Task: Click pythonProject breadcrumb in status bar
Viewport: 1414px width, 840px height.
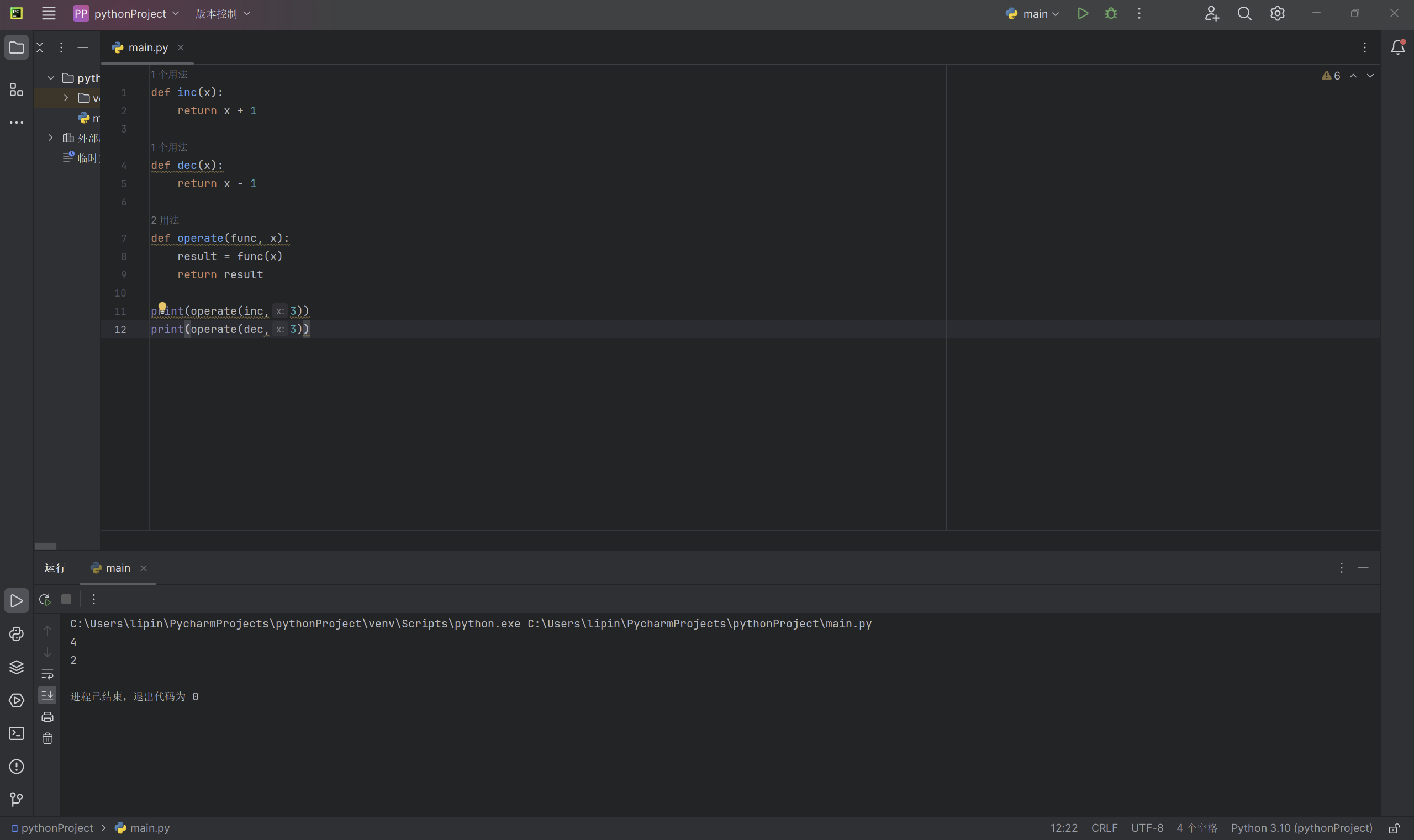Action: point(52,828)
